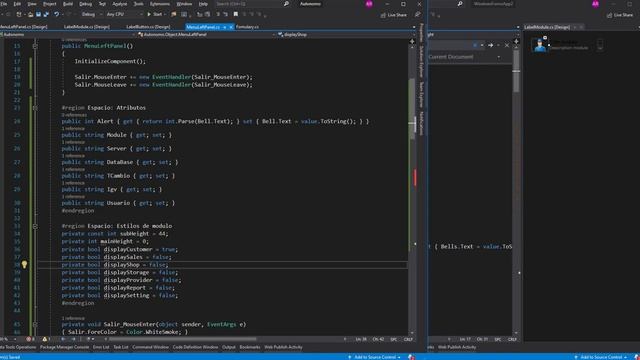
Task: Click the notifications icon in the status bar
Action: tap(411, 357)
